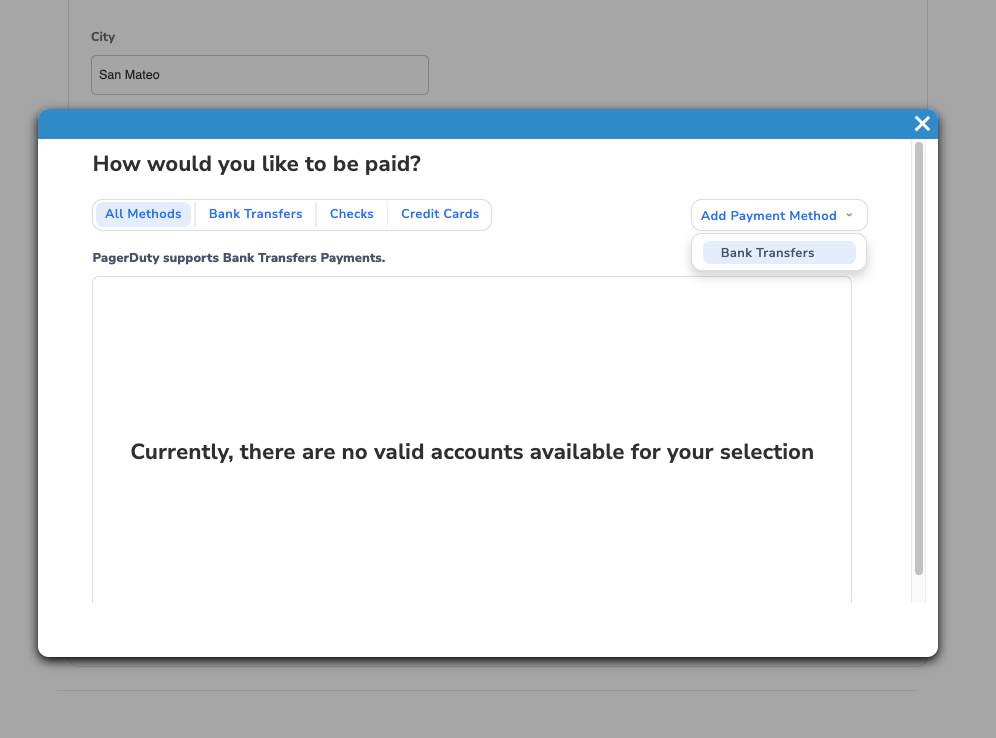
Task: Expand payment method choices under Add Payment Method
Action: point(778,215)
